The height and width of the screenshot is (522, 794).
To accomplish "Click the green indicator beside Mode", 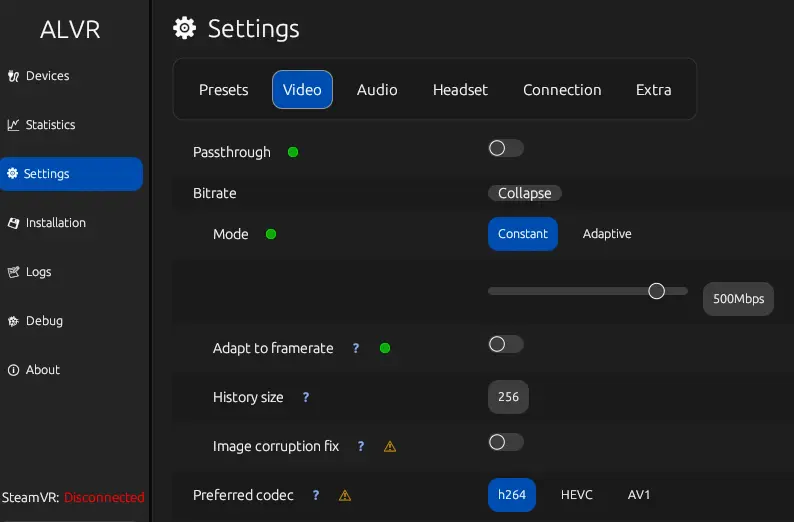I will pos(271,235).
